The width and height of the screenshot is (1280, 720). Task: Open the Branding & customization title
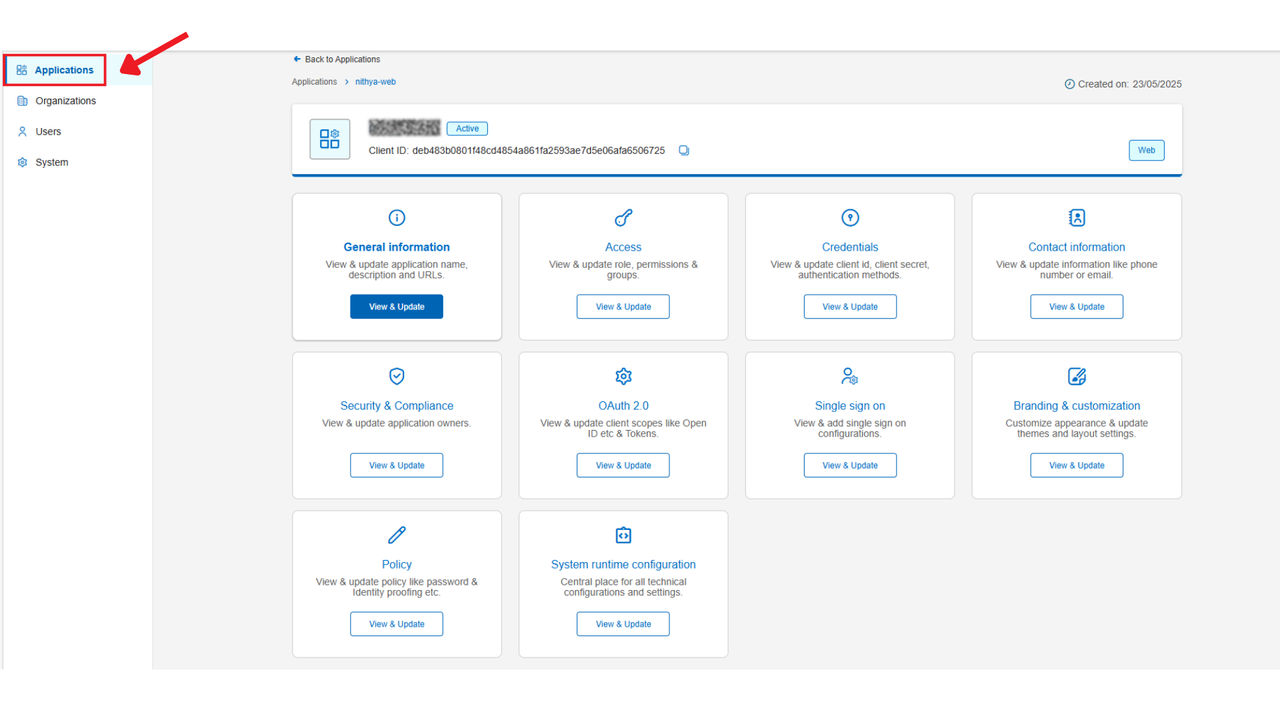[1077, 406]
